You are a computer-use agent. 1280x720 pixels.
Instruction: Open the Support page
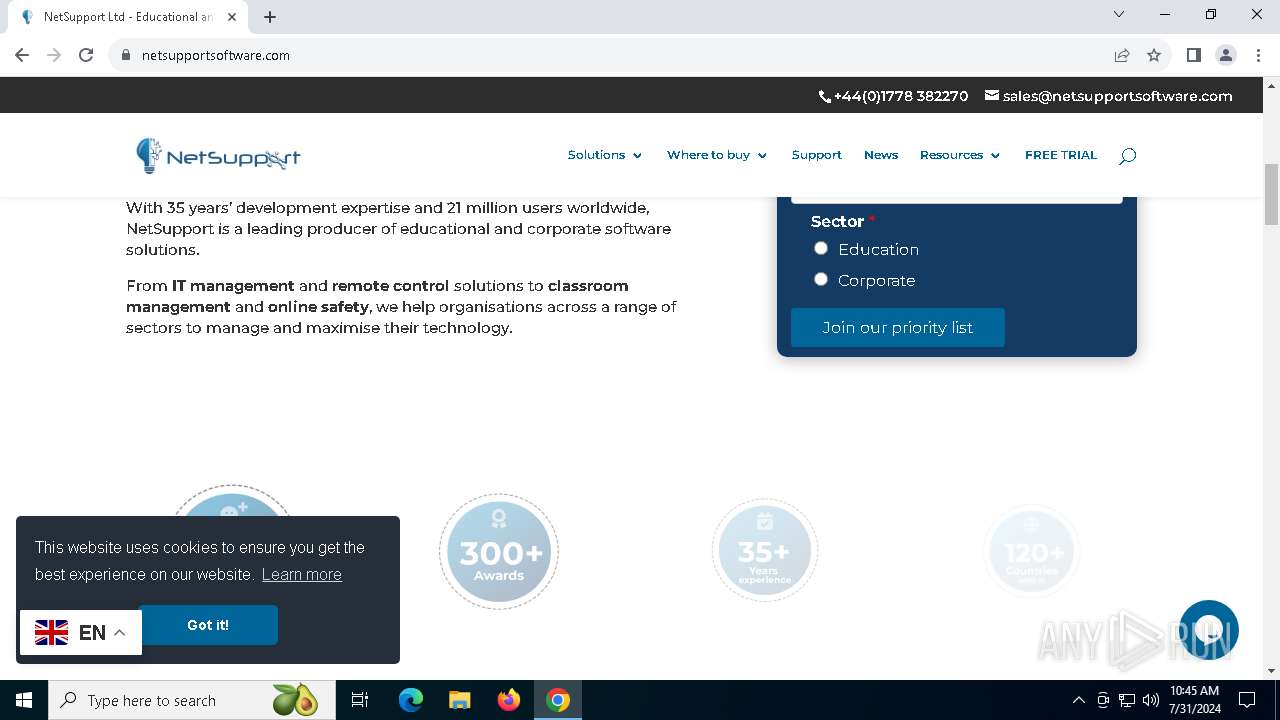pyautogui.click(x=817, y=155)
